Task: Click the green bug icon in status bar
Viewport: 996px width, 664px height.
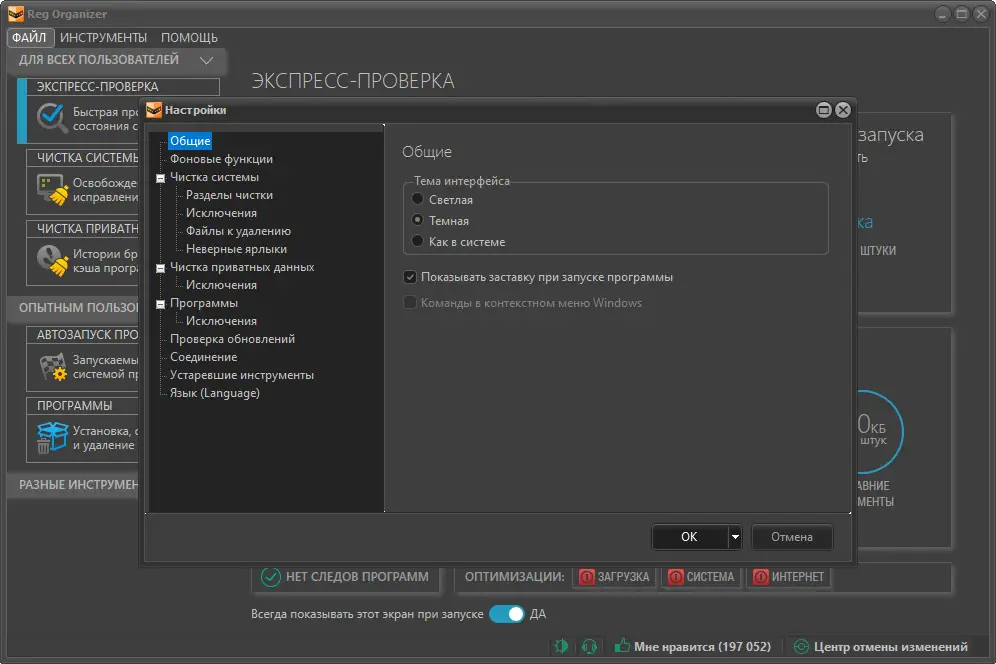Action: [x=561, y=646]
